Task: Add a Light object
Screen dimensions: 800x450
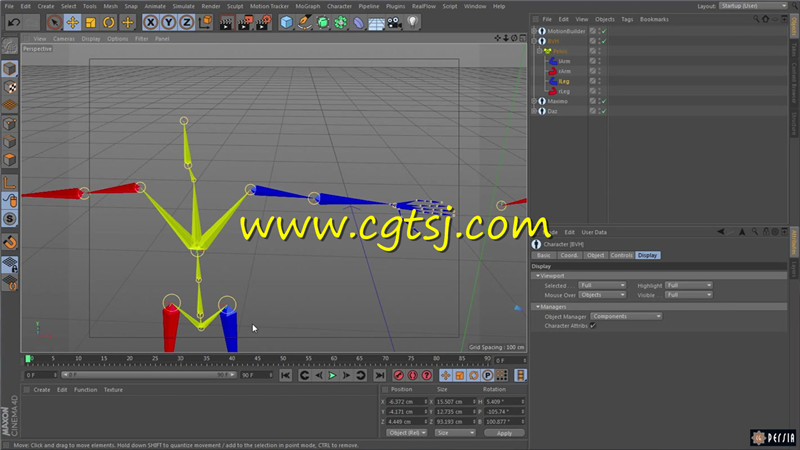Action: [x=412, y=22]
